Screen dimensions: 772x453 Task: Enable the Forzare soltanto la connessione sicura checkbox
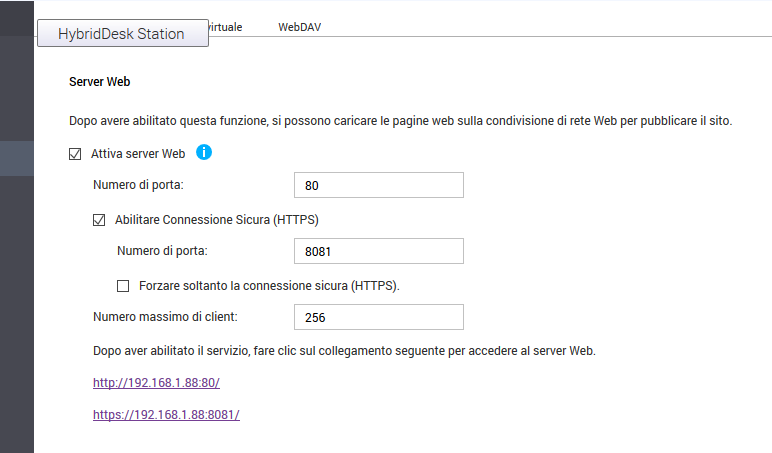tap(123, 286)
